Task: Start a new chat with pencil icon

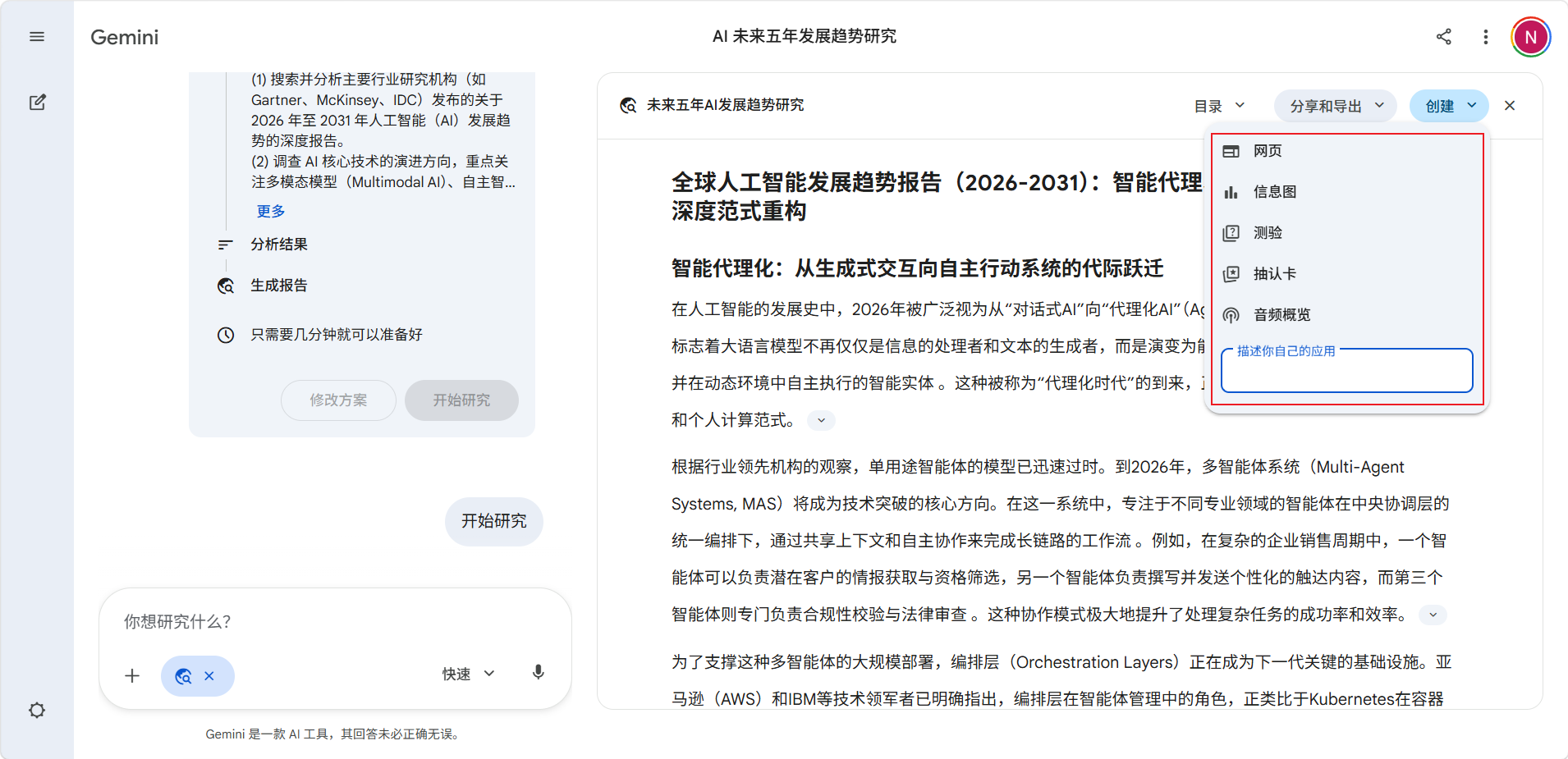Action: tap(37, 103)
